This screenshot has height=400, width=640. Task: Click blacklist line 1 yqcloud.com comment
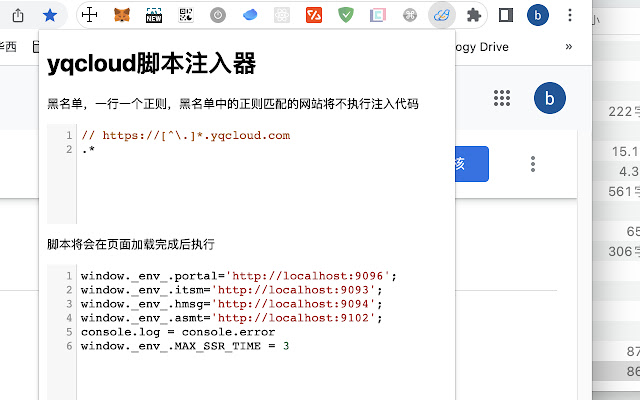(x=186, y=136)
